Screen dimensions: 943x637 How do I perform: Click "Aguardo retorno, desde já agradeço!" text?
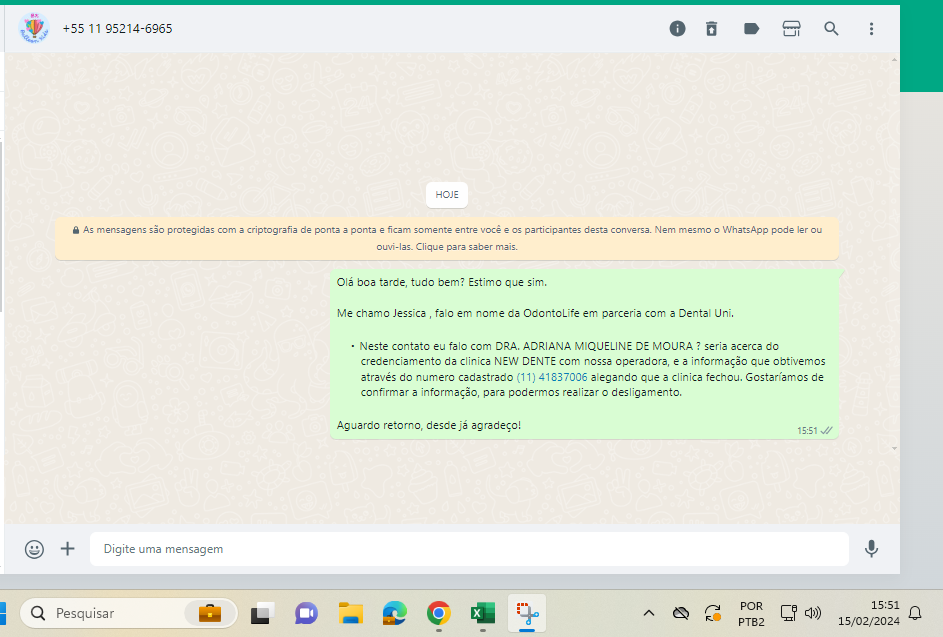429,425
